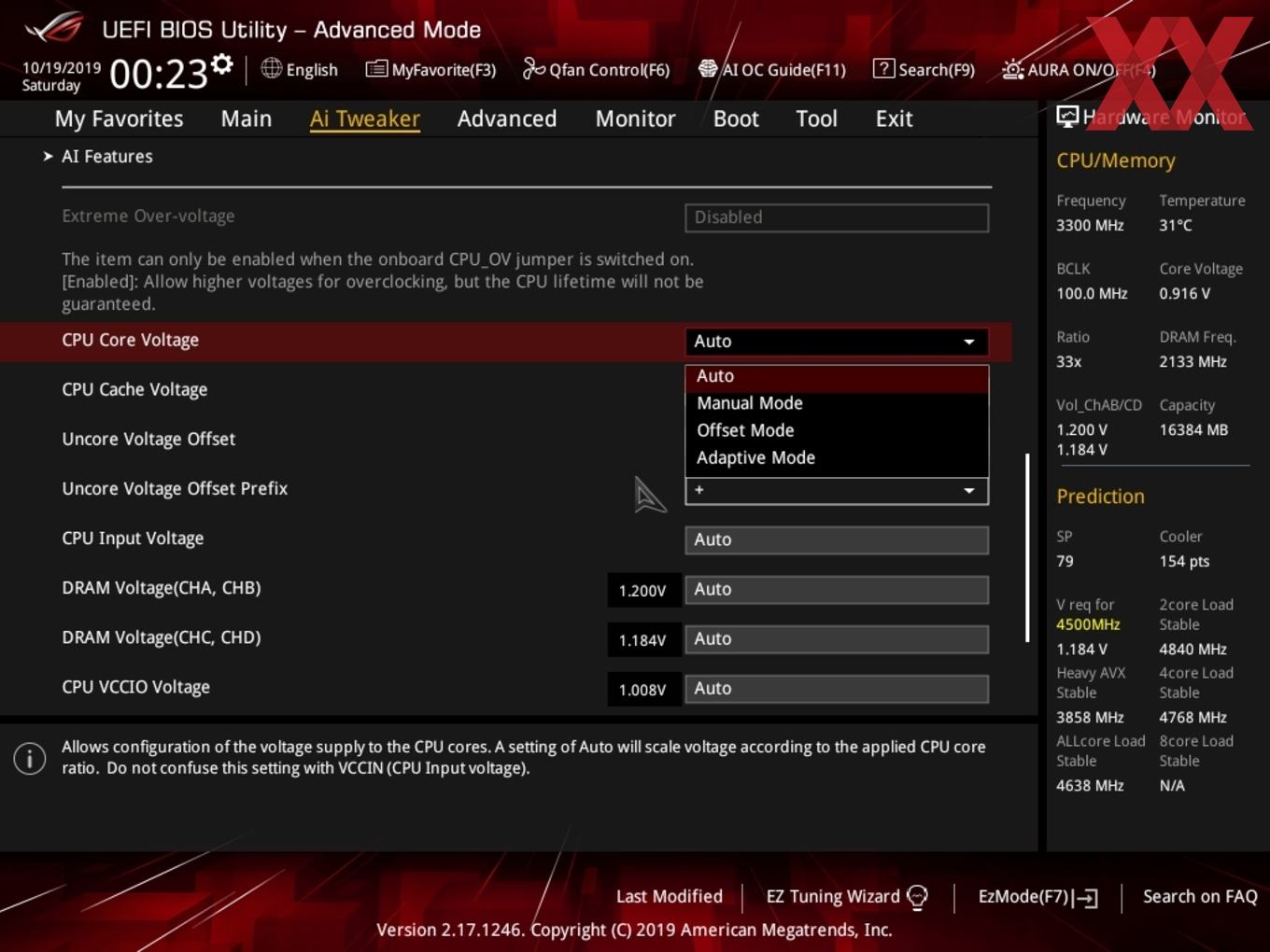Collapse the CPU Core Voltage dropdown
The height and width of the screenshot is (952, 1270).
pyautogui.click(x=837, y=342)
